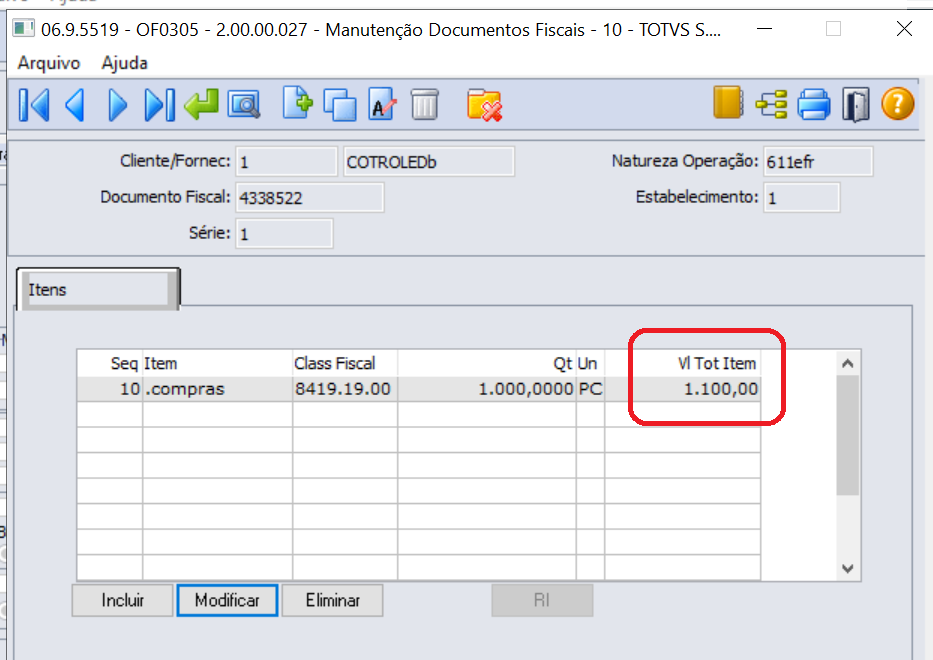The width and height of the screenshot is (933, 660).
Task: Click the folder with red X icon
Action: [x=484, y=105]
